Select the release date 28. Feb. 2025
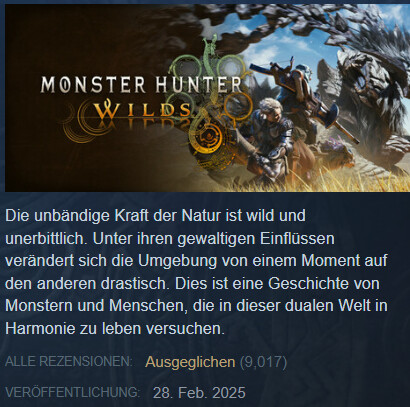 tap(199, 393)
